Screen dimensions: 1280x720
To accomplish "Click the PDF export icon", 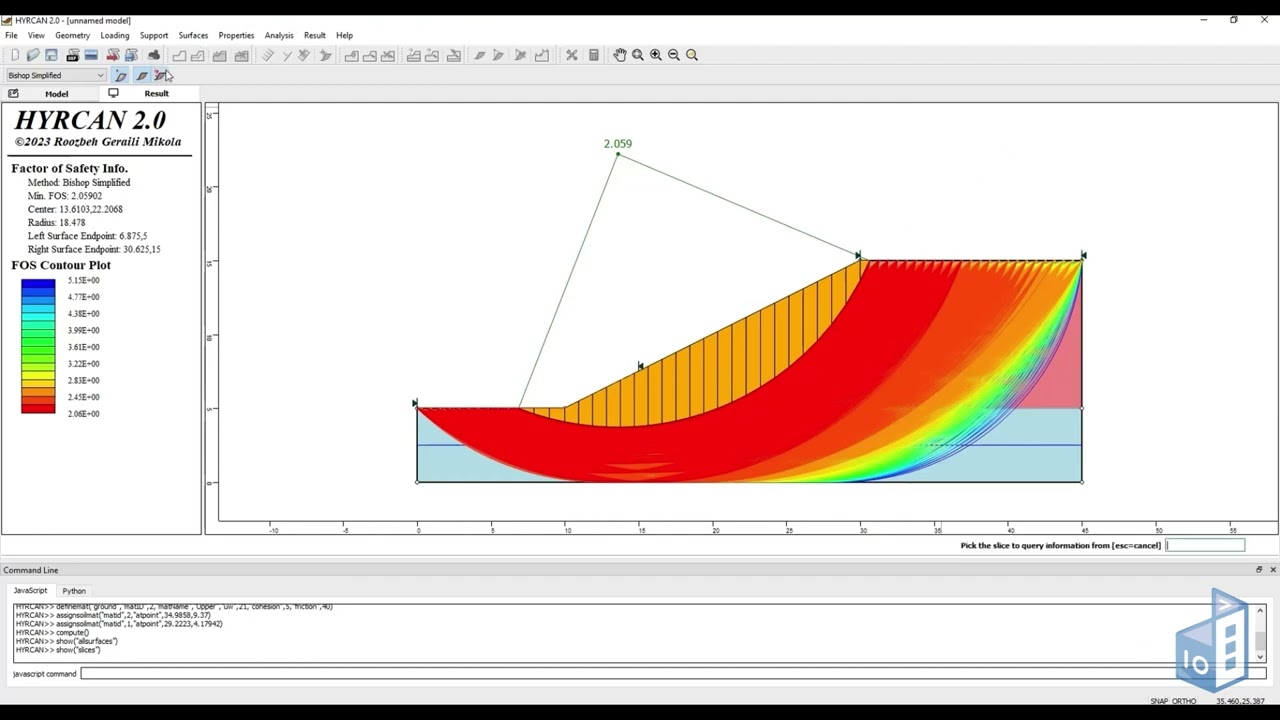I will tap(73, 55).
